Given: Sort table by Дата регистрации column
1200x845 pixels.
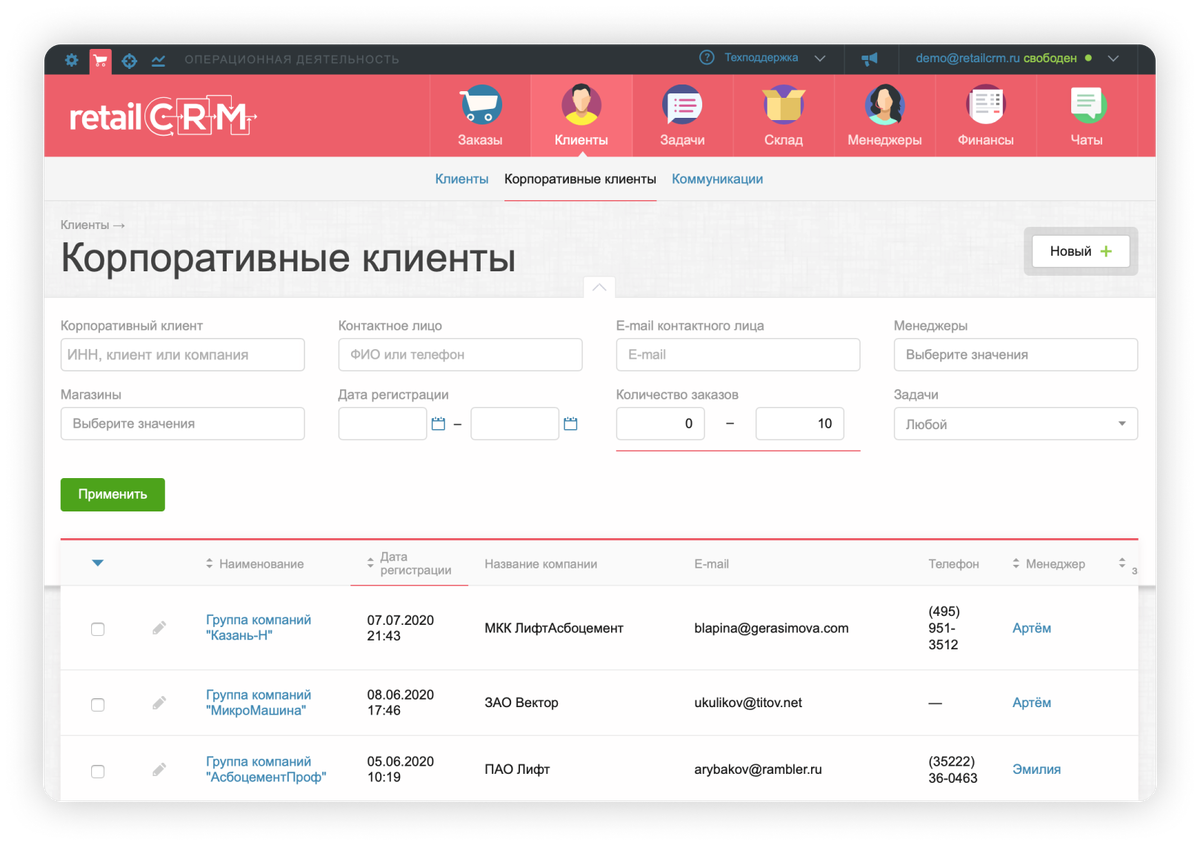Looking at the screenshot, I should pos(410,564).
